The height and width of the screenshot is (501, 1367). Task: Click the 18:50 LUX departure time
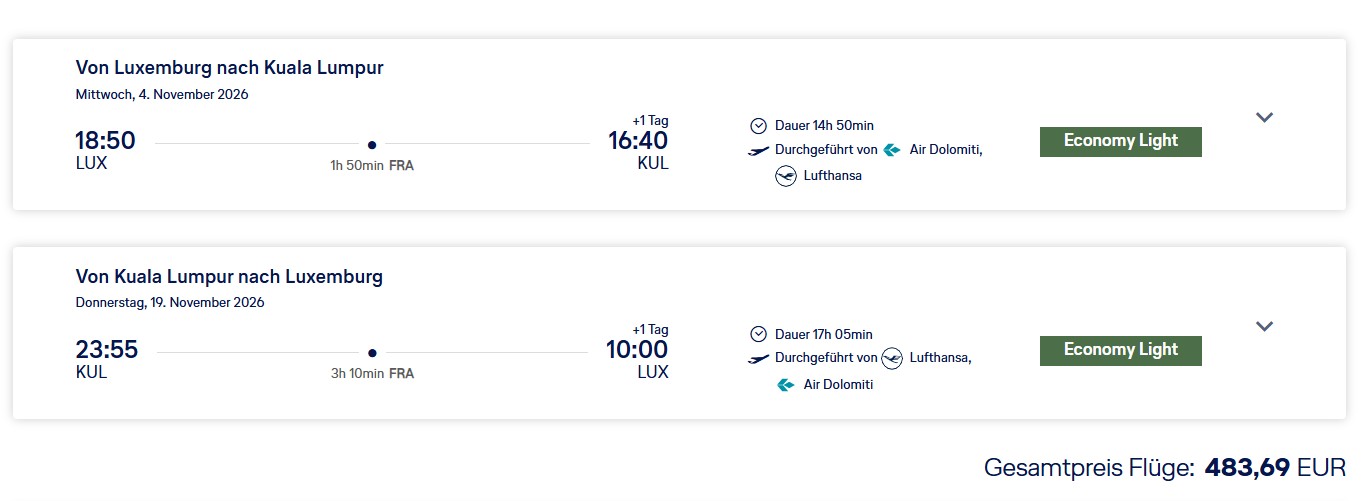point(105,142)
